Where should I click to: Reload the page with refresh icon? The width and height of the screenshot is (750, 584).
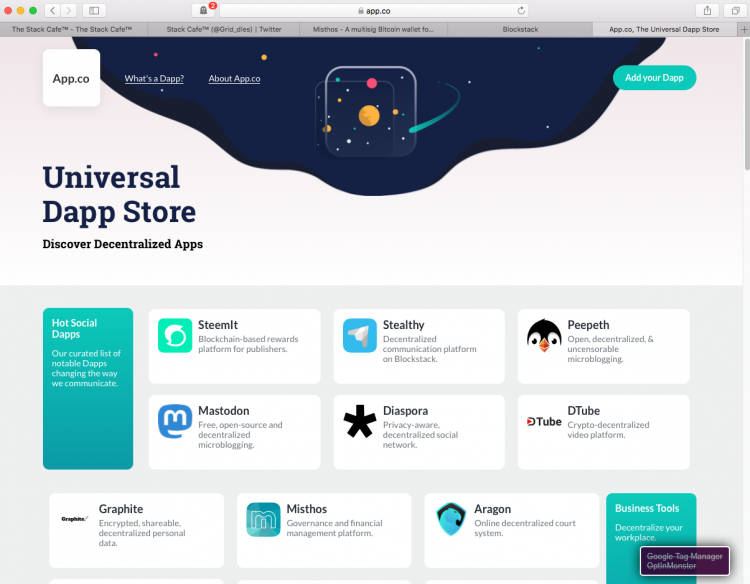521,10
